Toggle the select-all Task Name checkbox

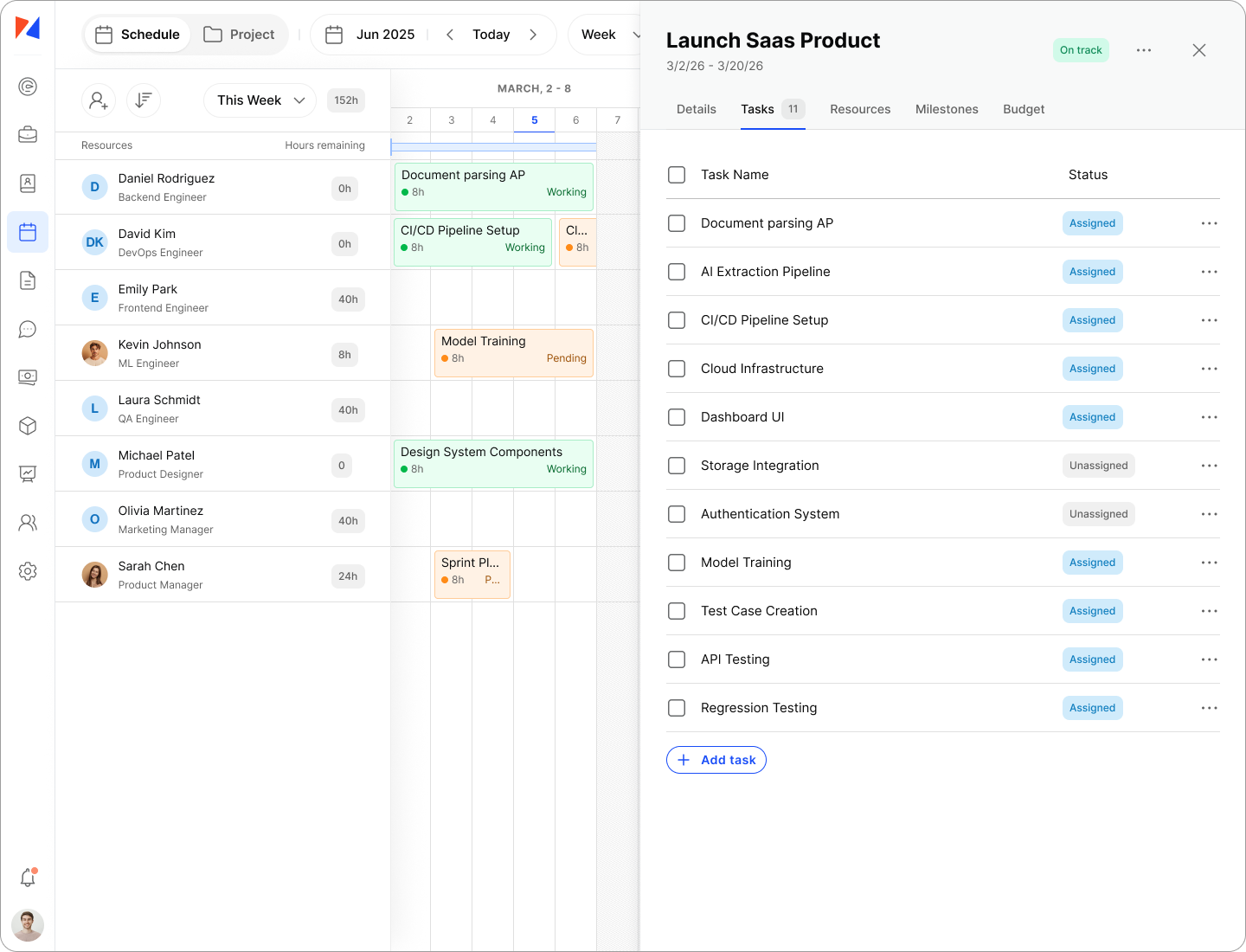click(x=677, y=175)
